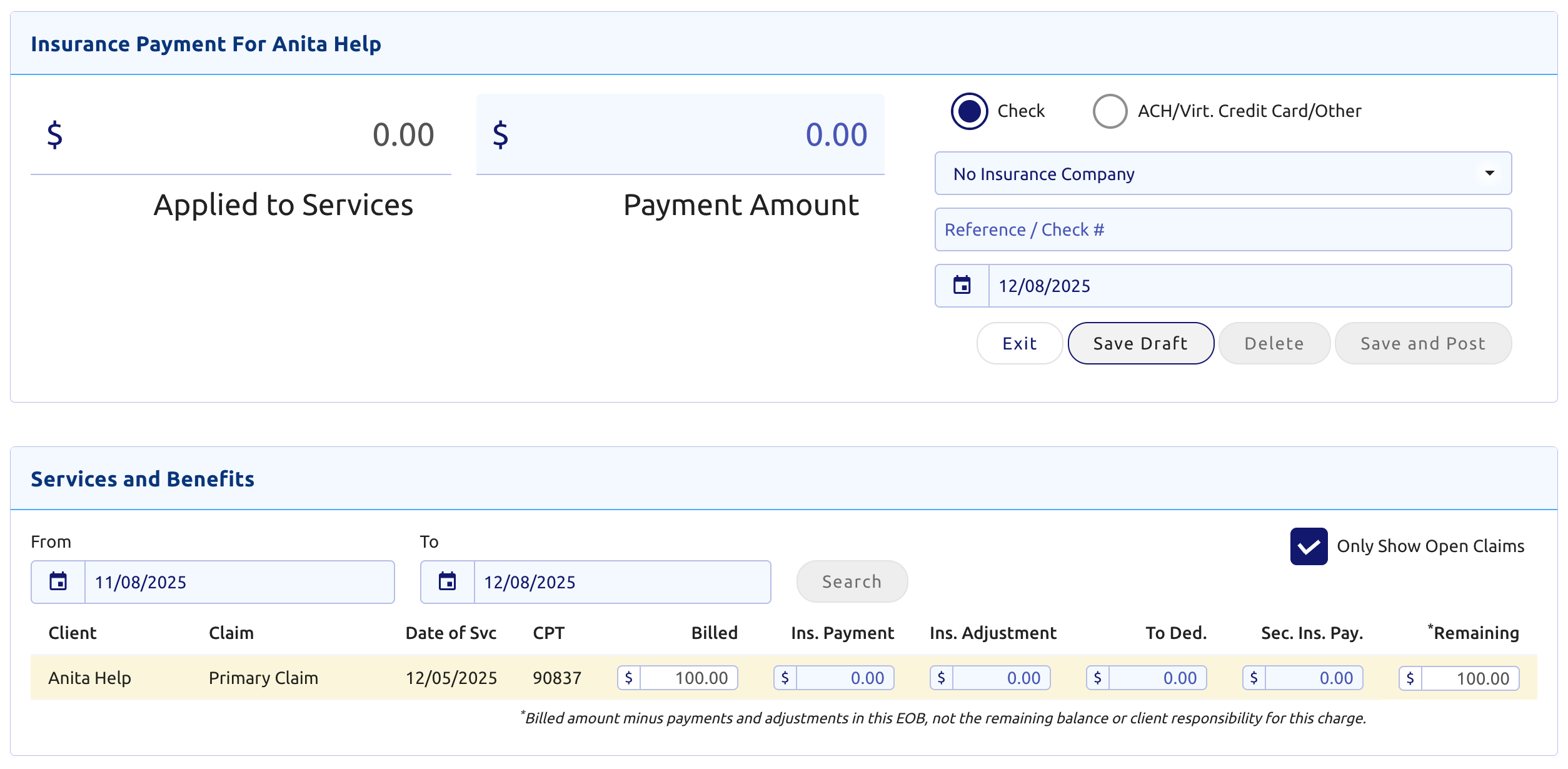Click the To Ded. amount field
Image resolution: width=1568 pixels, height=769 pixels.
pyautogui.click(x=1157, y=678)
